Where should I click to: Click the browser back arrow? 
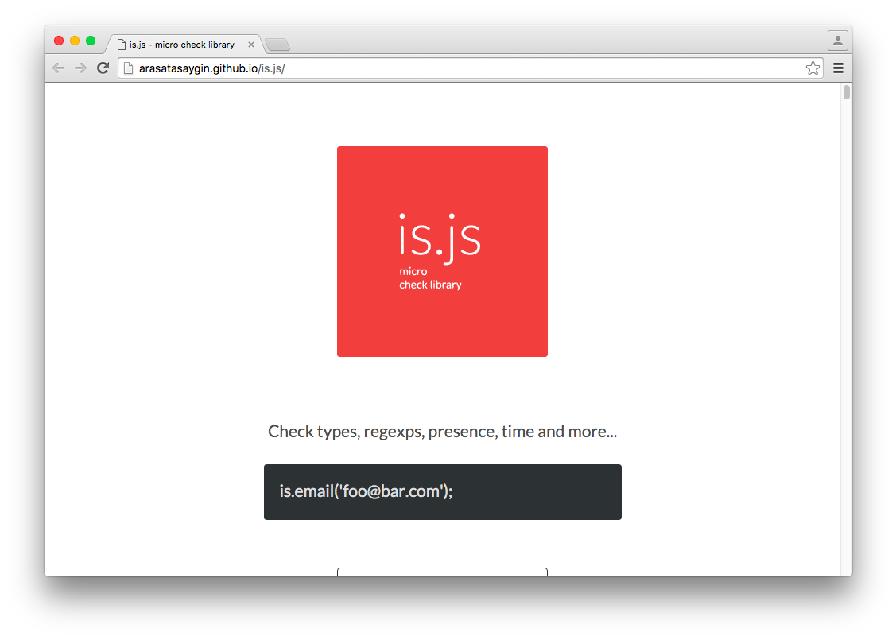tap(57, 67)
